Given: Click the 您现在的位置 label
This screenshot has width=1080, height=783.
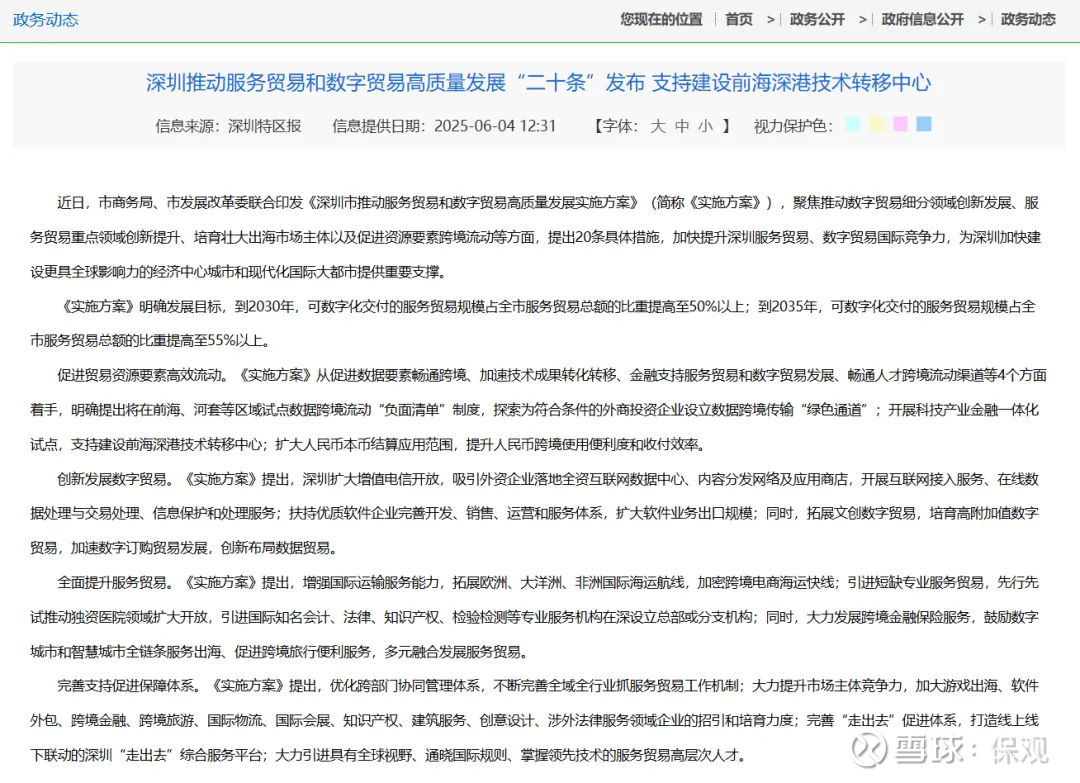Looking at the screenshot, I should point(661,19).
